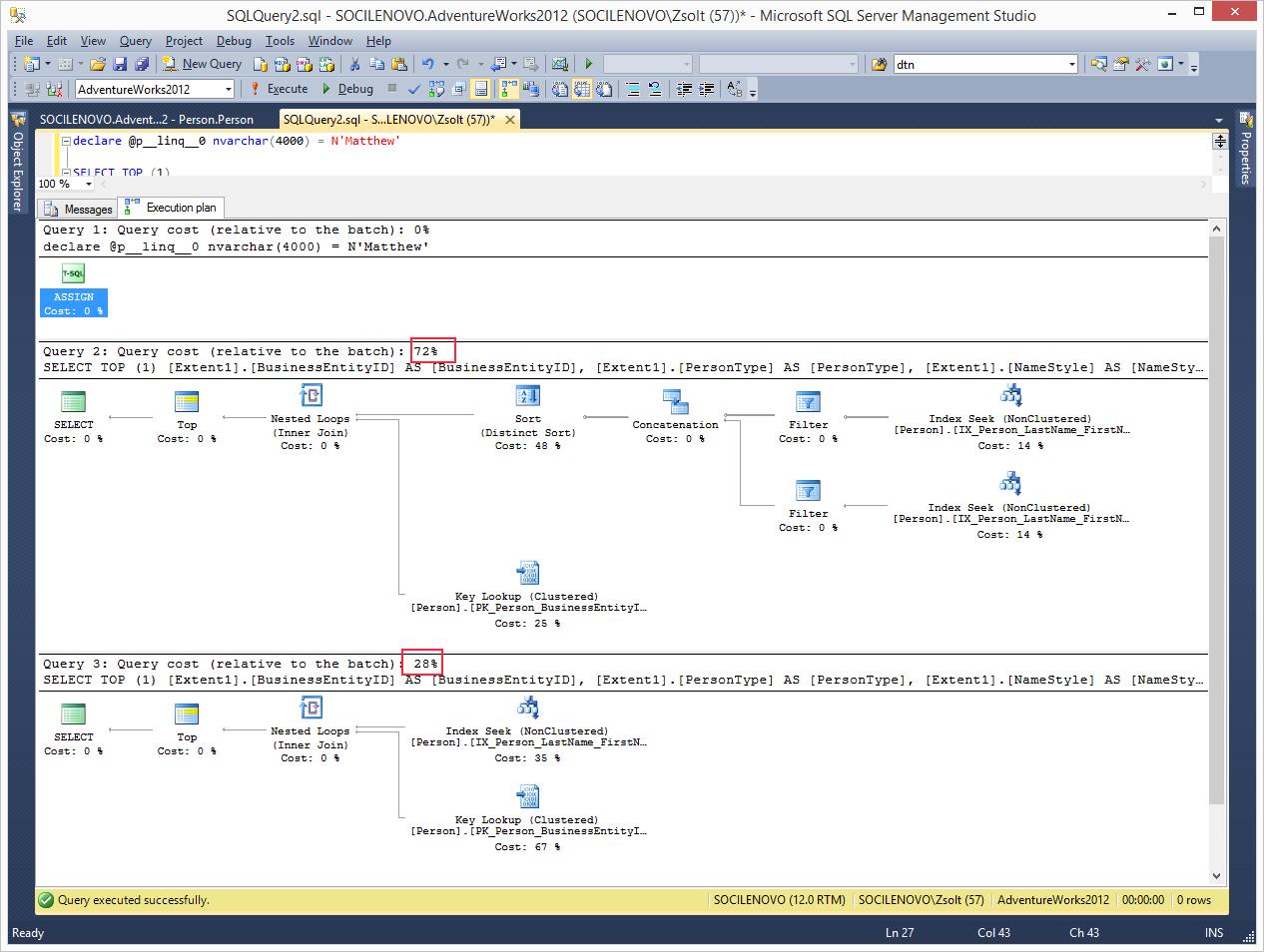1264x952 pixels.
Task: Click the Save All icon
Action: [142, 64]
